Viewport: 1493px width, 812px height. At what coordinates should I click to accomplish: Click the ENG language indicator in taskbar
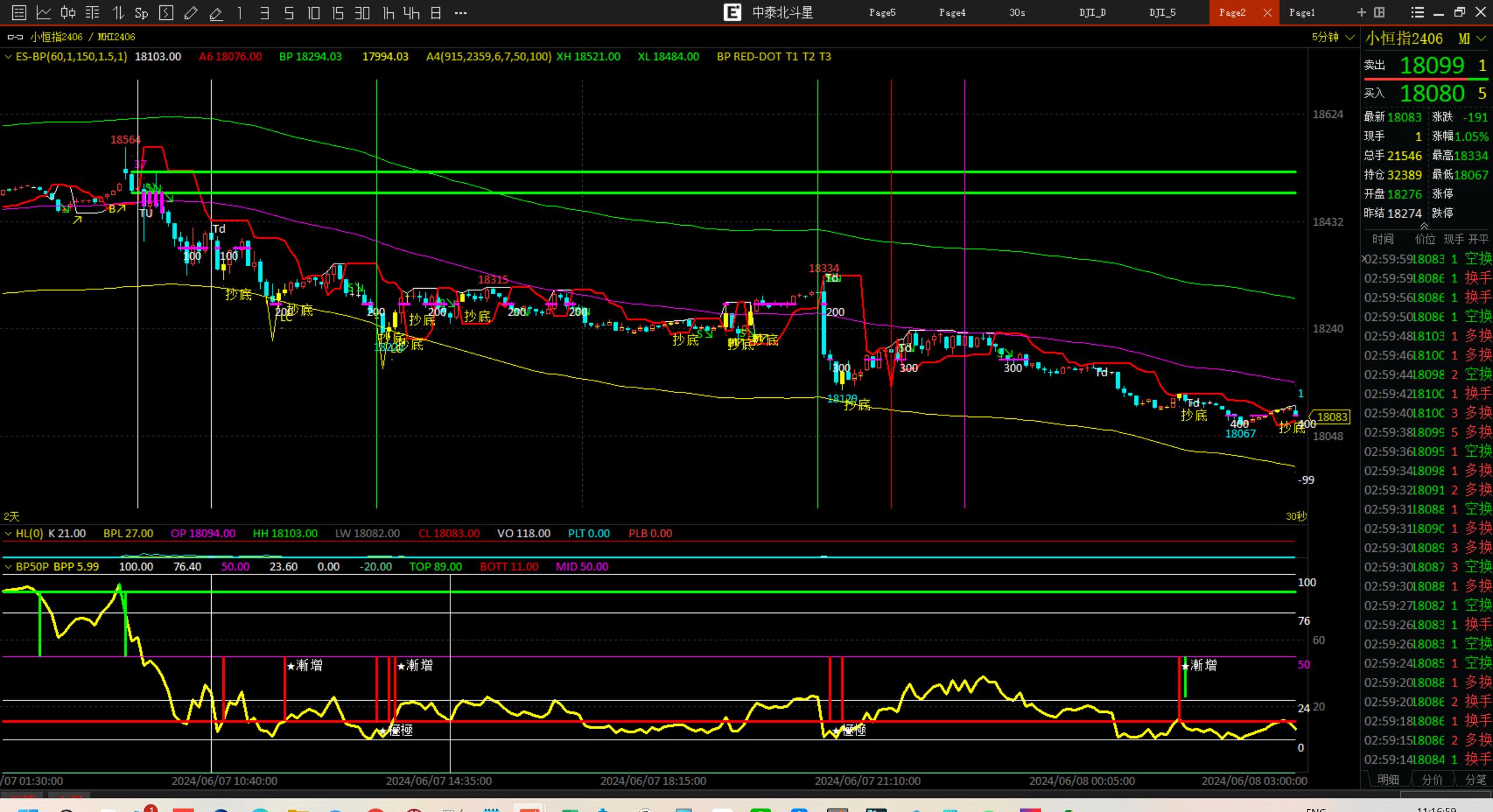tap(1316, 809)
